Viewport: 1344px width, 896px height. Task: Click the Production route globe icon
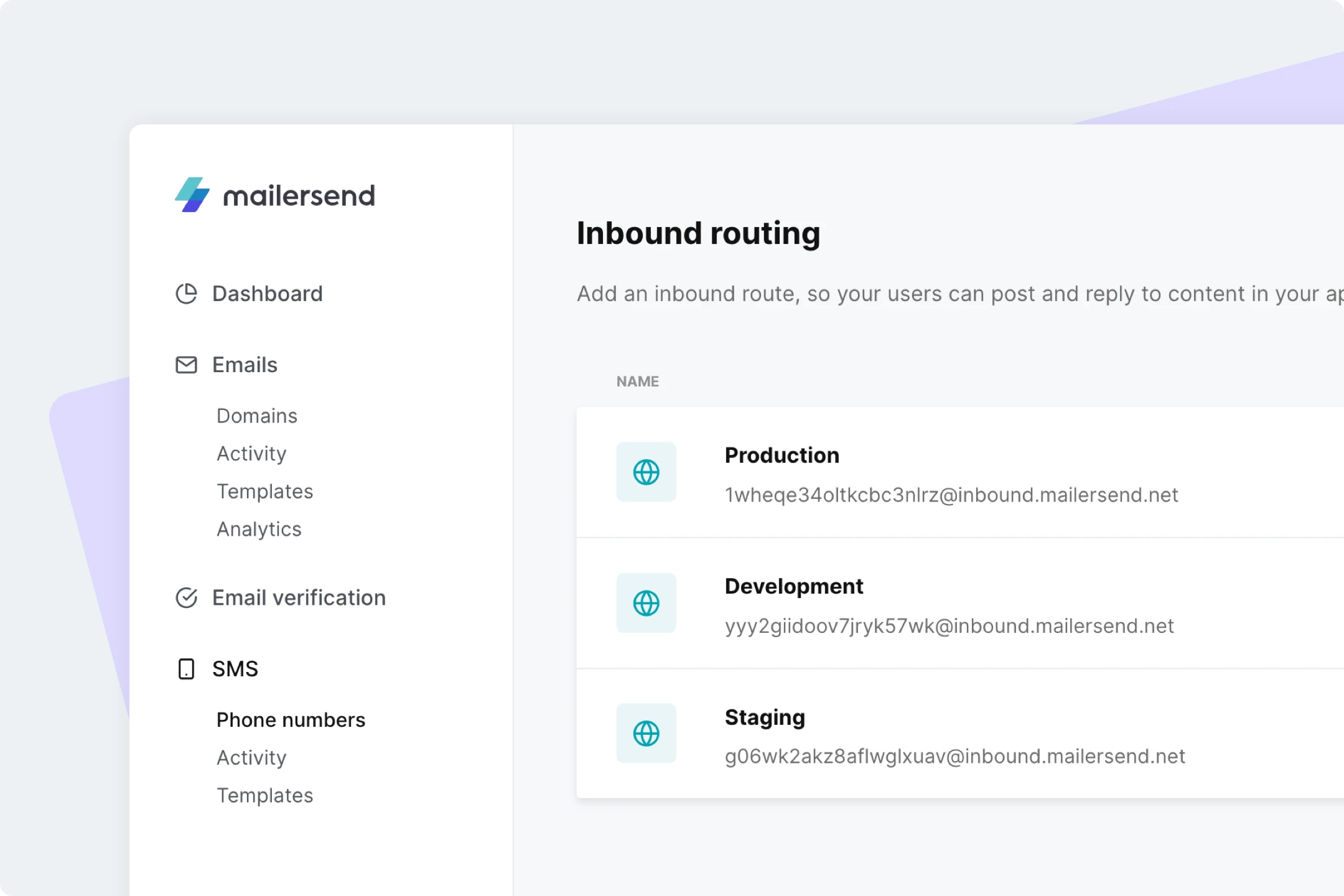[x=646, y=472]
